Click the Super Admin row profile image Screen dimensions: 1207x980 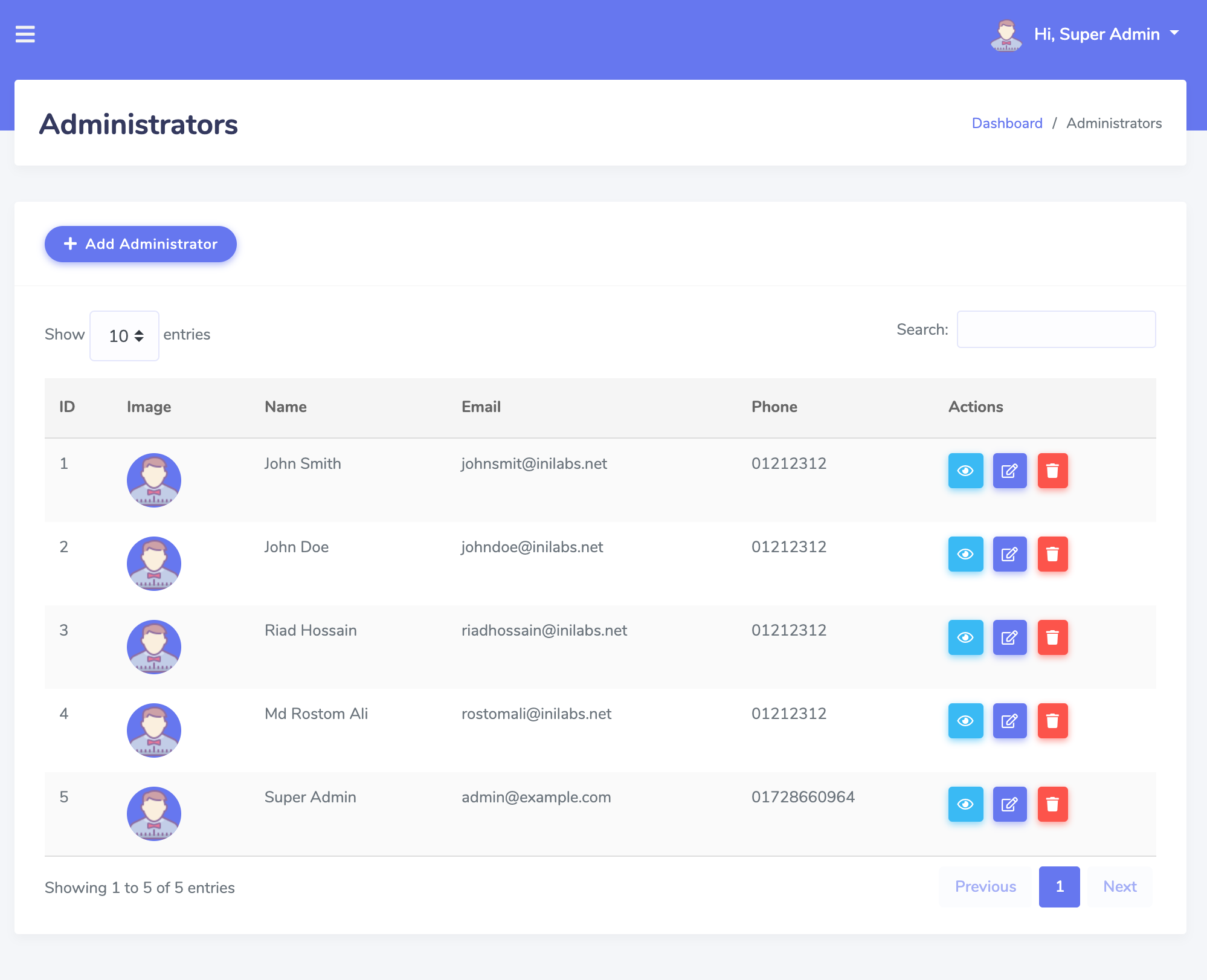pos(154,814)
